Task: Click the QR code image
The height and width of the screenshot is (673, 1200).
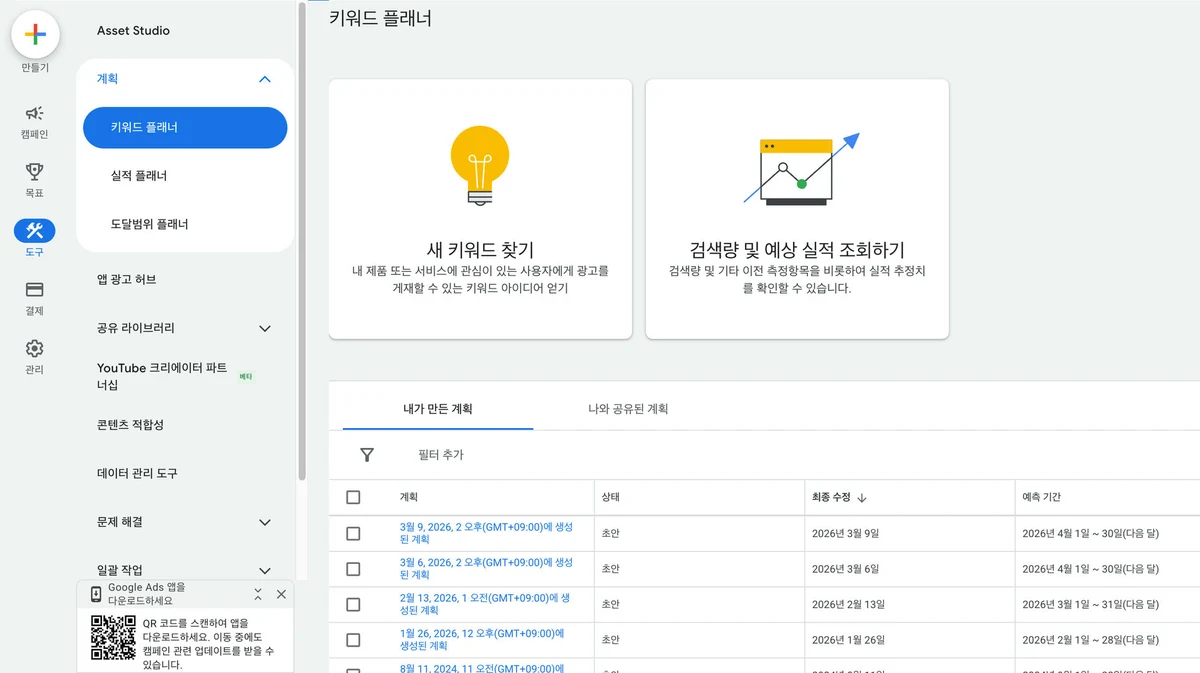Action: [113, 637]
